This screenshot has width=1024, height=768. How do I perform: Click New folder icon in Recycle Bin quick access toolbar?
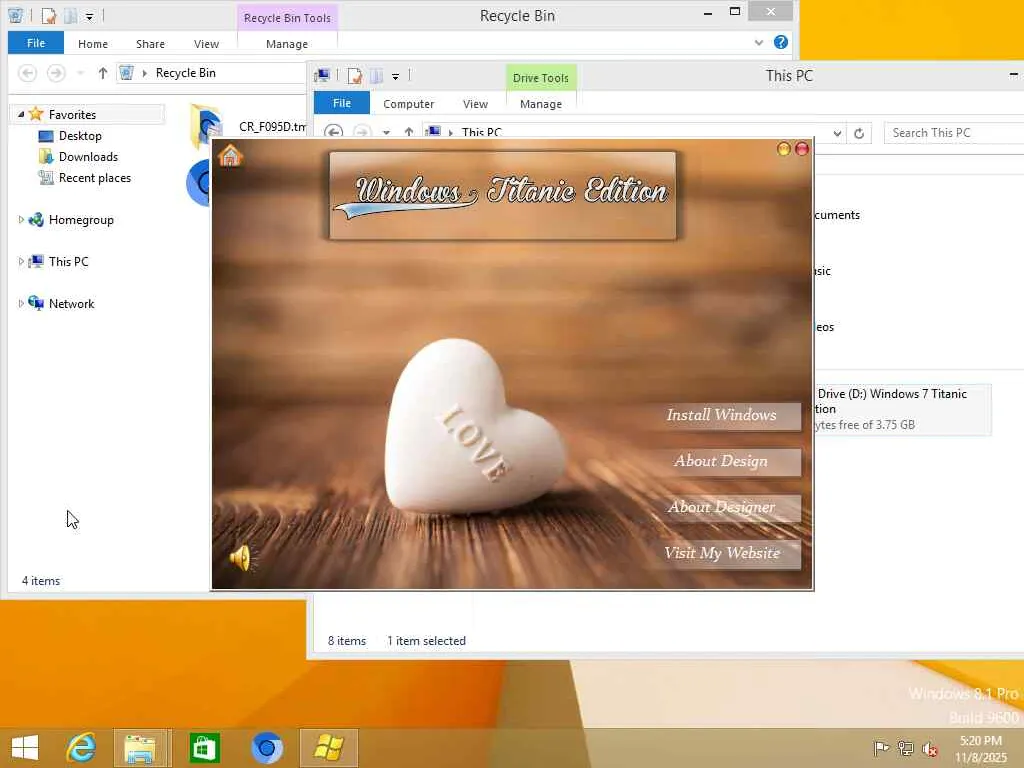71,16
